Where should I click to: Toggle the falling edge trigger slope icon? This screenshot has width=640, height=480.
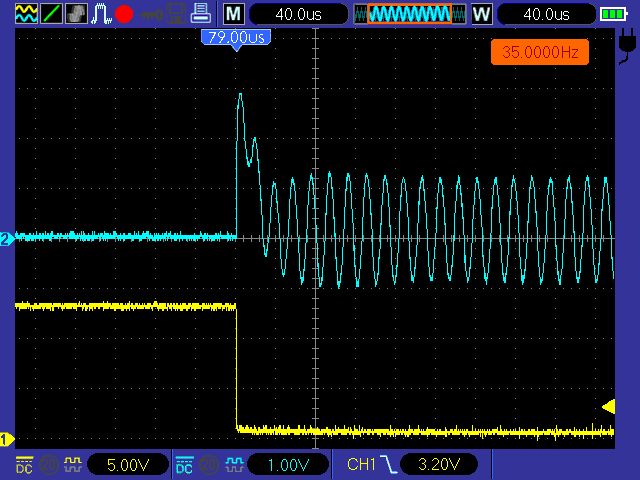(x=391, y=465)
